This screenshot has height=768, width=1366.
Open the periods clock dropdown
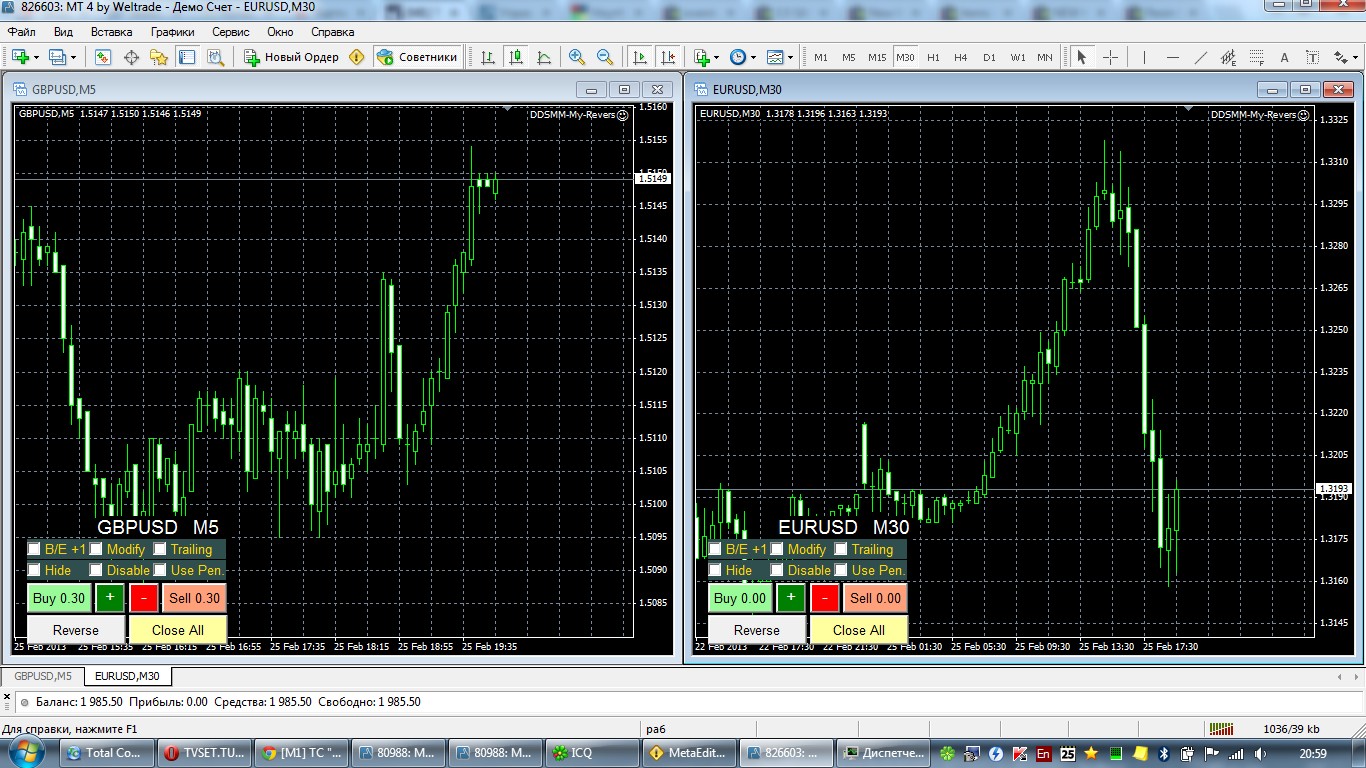click(753, 57)
